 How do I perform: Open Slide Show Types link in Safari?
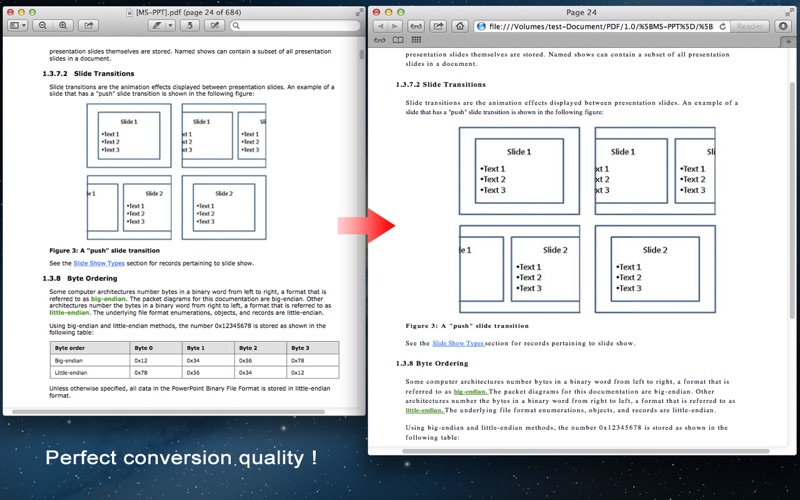pyautogui.click(x=458, y=343)
